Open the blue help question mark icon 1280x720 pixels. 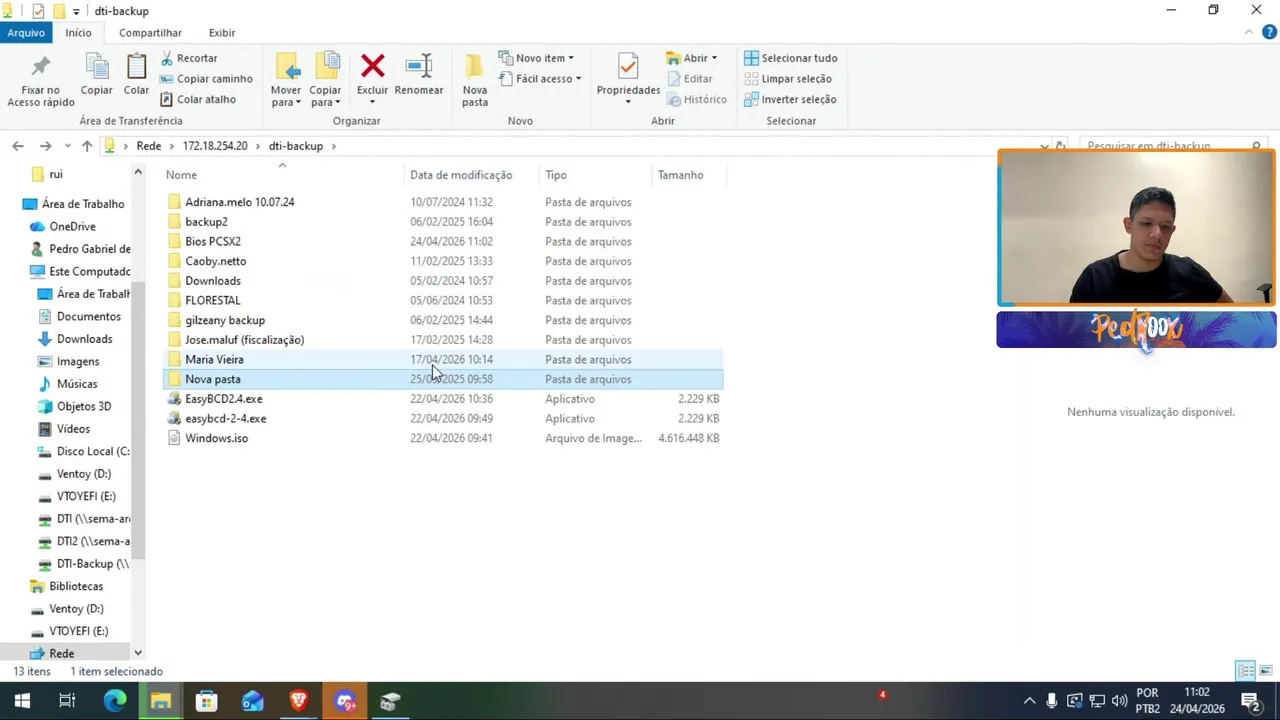(x=1270, y=33)
